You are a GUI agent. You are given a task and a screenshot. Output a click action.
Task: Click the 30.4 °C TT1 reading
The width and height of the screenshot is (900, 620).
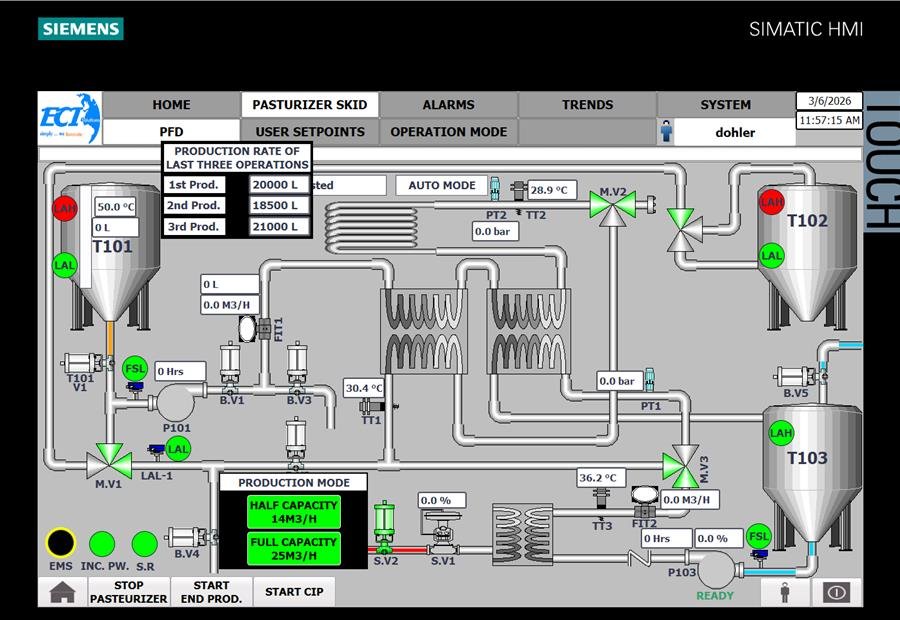[x=363, y=388]
